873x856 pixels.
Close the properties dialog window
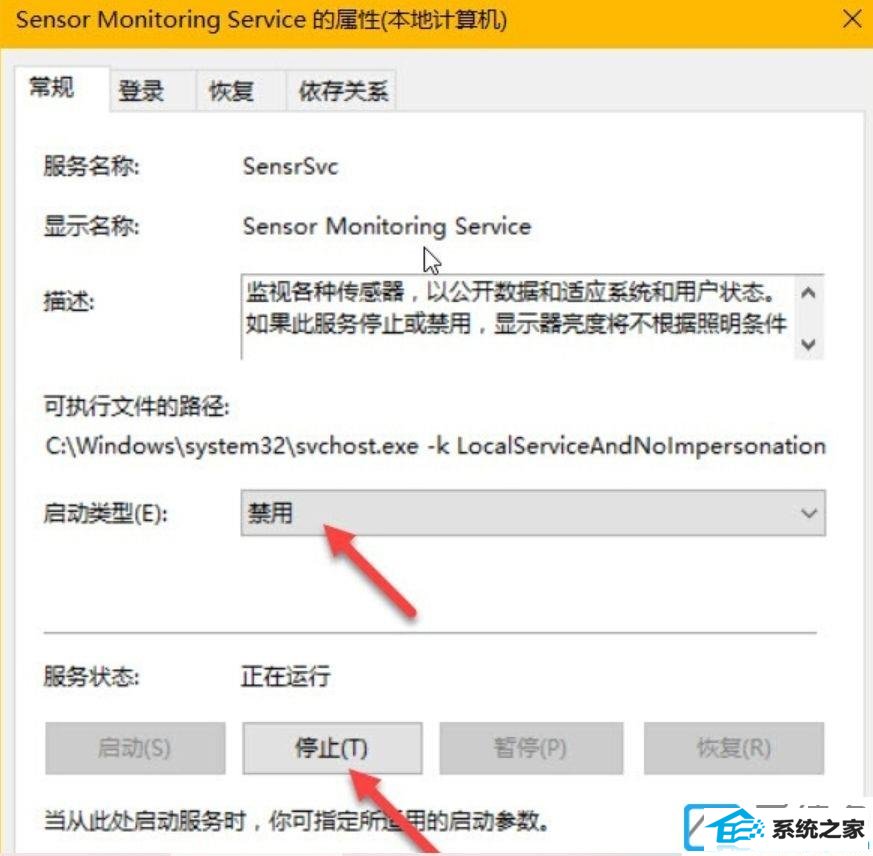852,20
